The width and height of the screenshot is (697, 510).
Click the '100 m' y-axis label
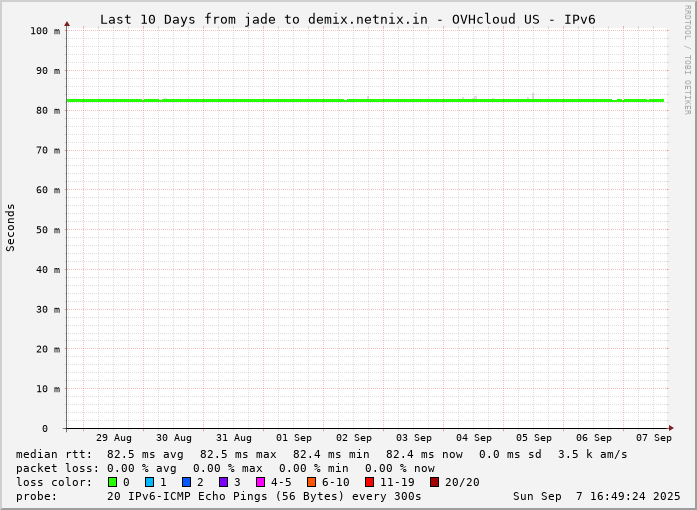pyautogui.click(x=45, y=31)
